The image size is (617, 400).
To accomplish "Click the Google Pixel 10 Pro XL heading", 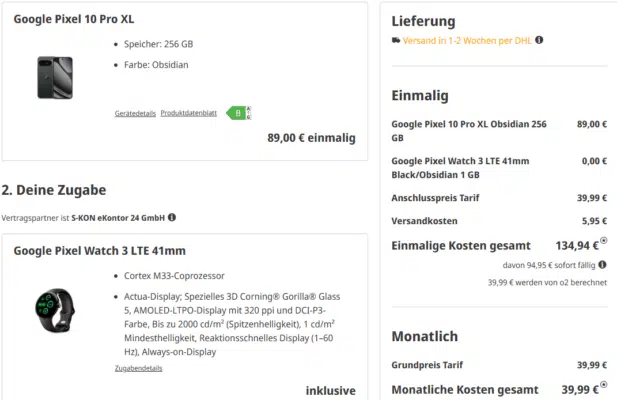I will [x=76, y=19].
